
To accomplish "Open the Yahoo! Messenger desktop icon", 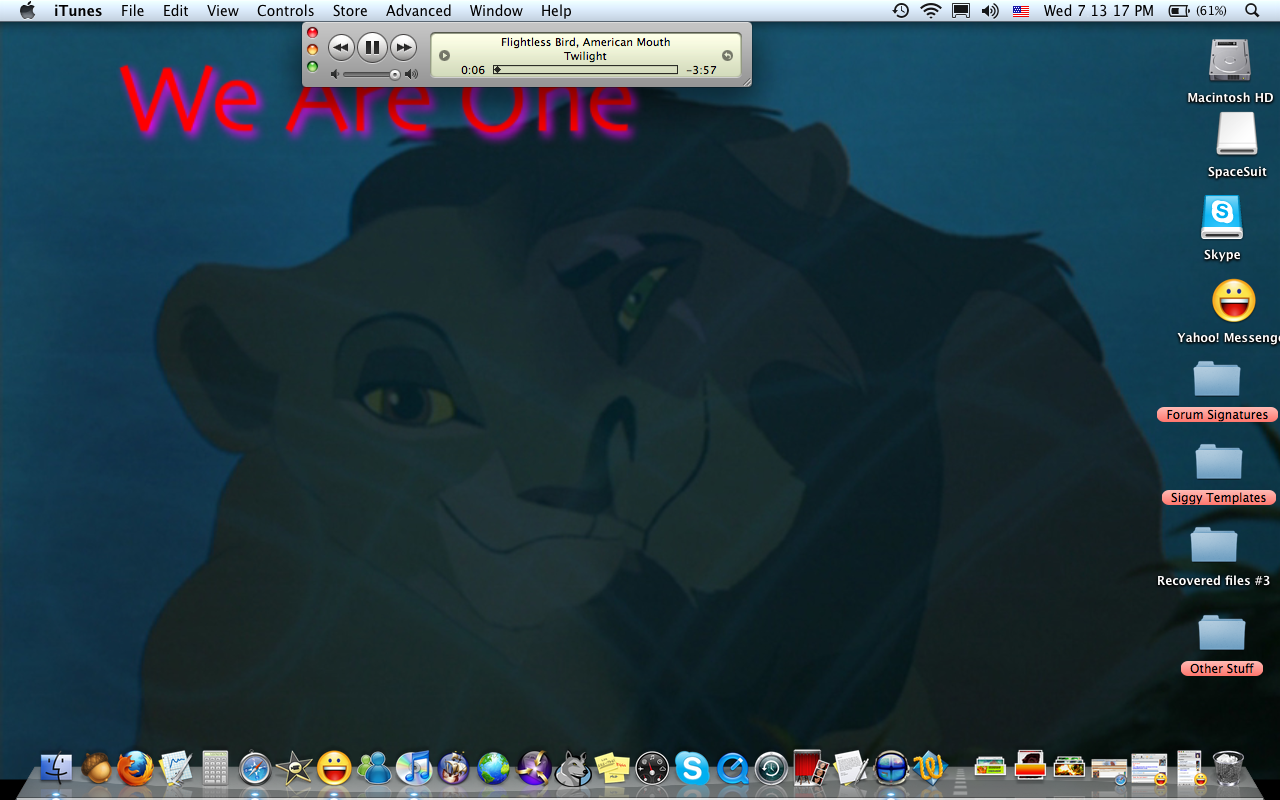I will tap(1233, 302).
